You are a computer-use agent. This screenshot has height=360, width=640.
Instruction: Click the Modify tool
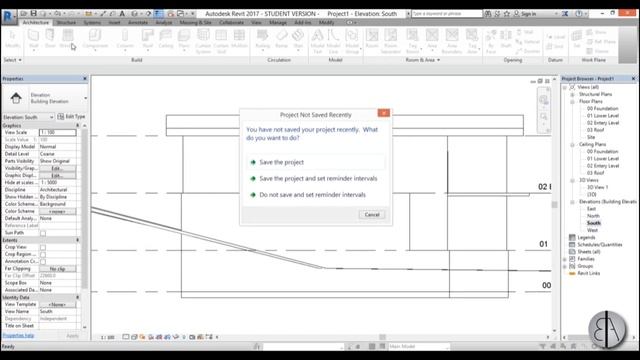12,39
